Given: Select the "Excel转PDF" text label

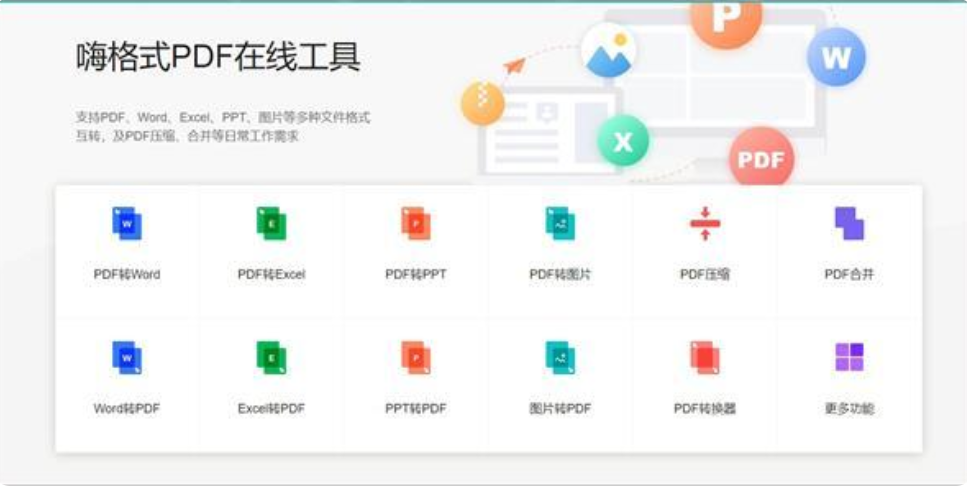Looking at the screenshot, I should 271,408.
